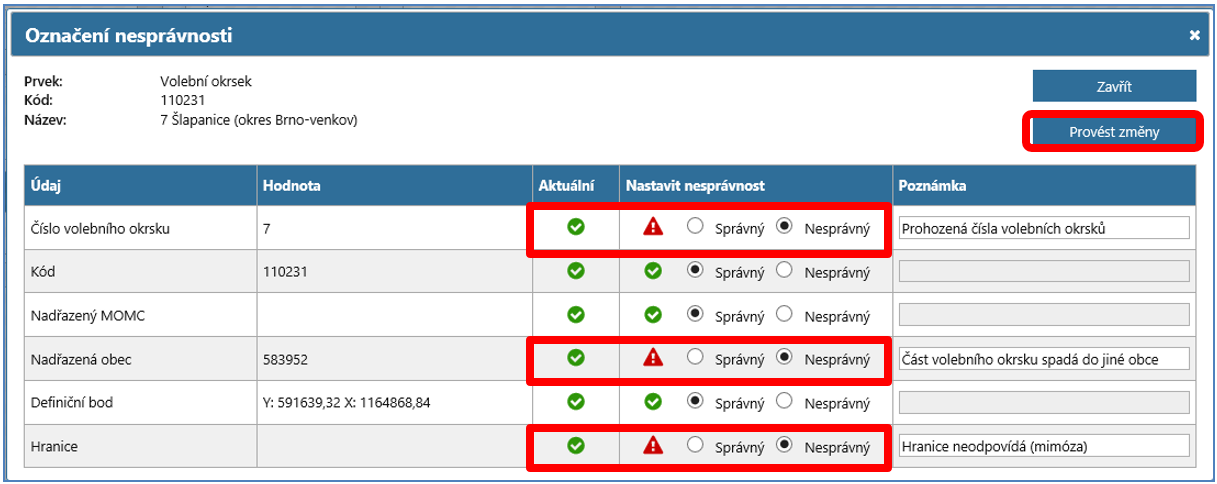Click green check icon in Aktuální for Kód

tap(575, 271)
